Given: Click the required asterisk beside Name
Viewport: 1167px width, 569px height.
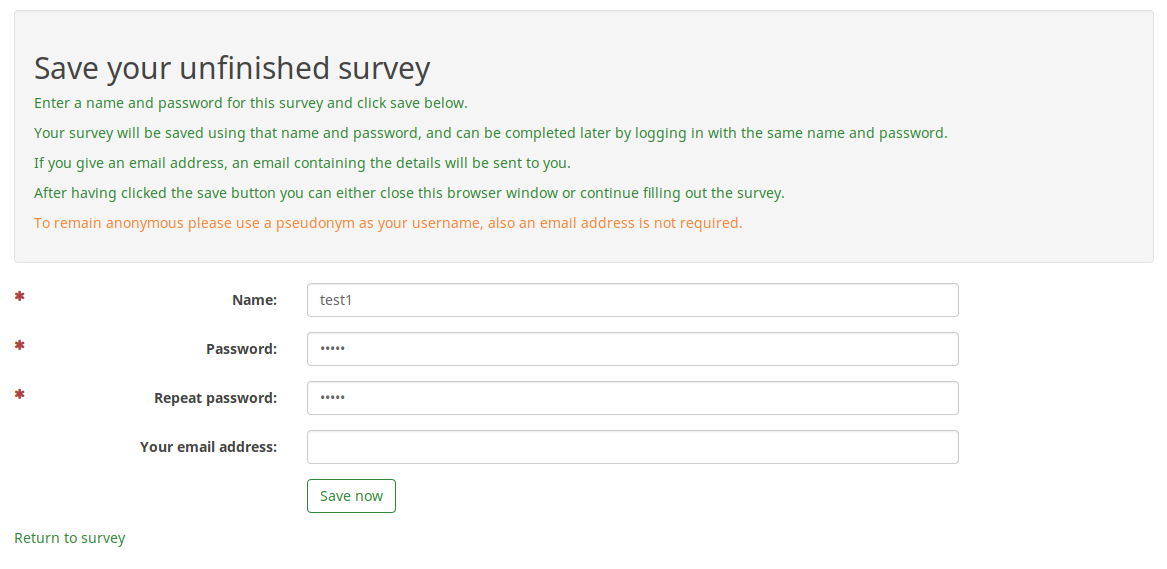Looking at the screenshot, I should tap(19, 297).
